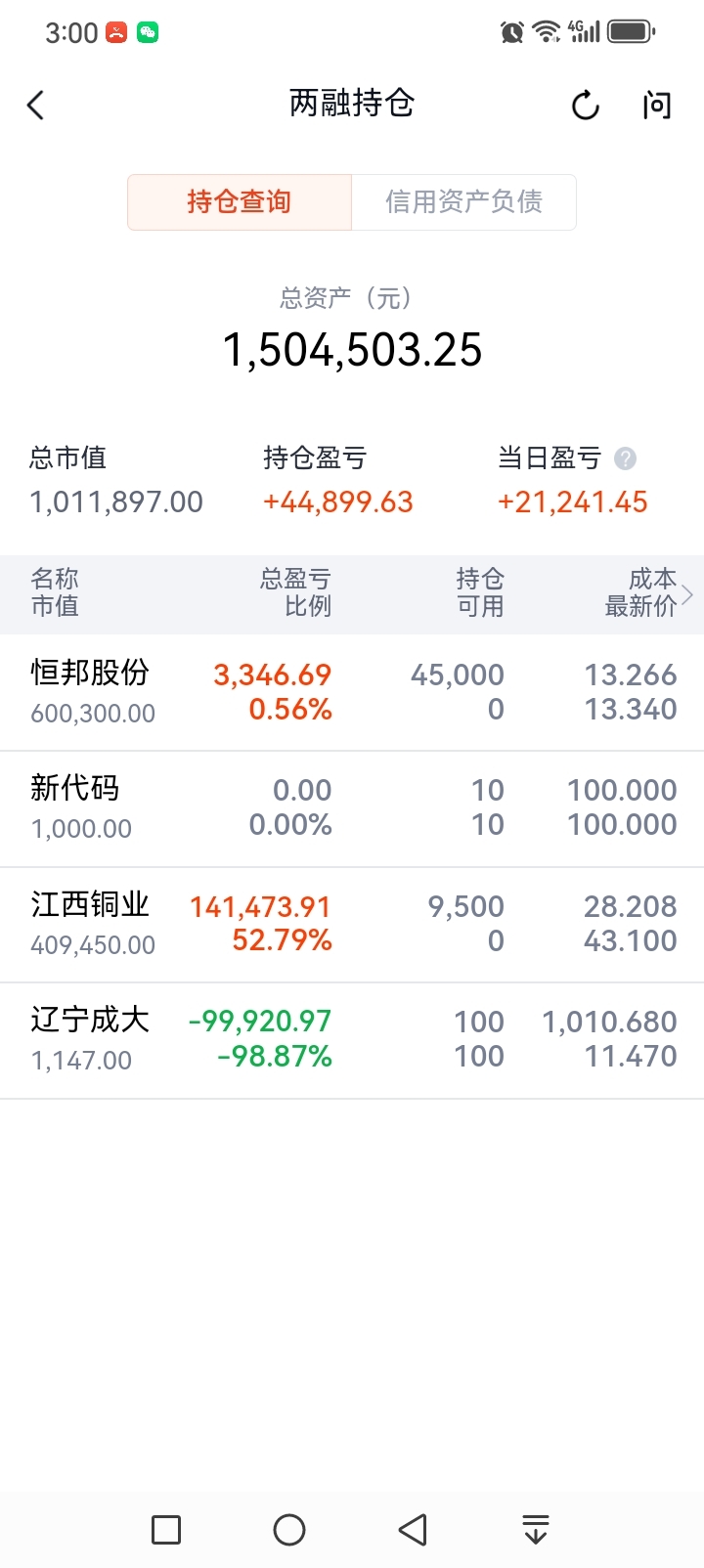Tap the hide navigation bar arrow icon

tap(535, 1529)
